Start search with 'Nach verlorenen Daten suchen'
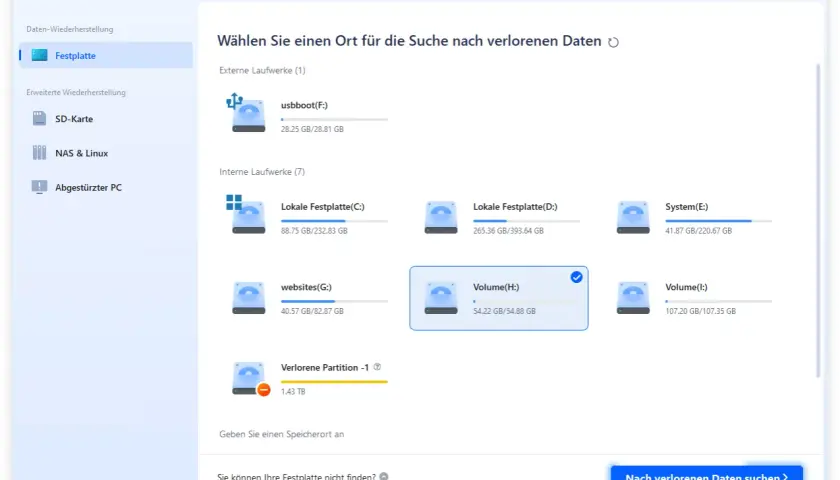840x480 pixels. click(x=707, y=474)
